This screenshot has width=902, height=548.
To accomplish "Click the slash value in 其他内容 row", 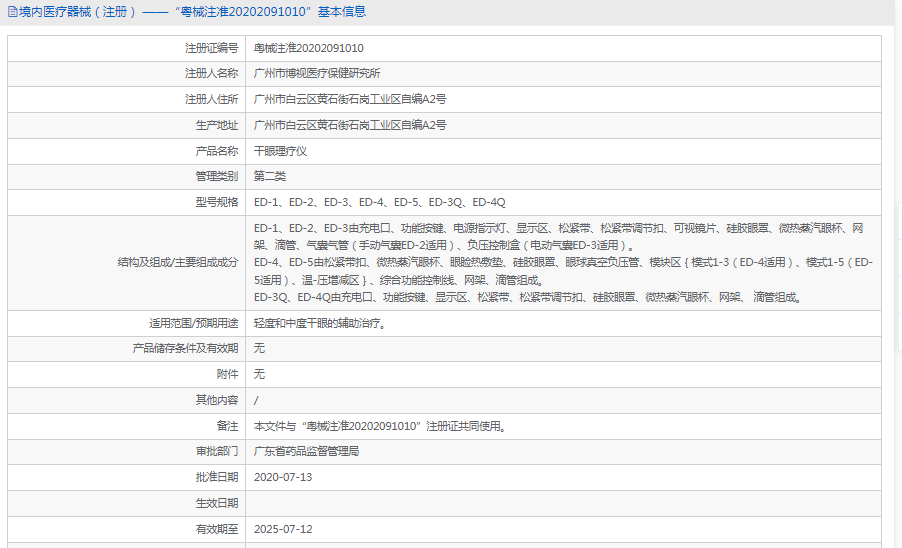I will (x=257, y=400).
